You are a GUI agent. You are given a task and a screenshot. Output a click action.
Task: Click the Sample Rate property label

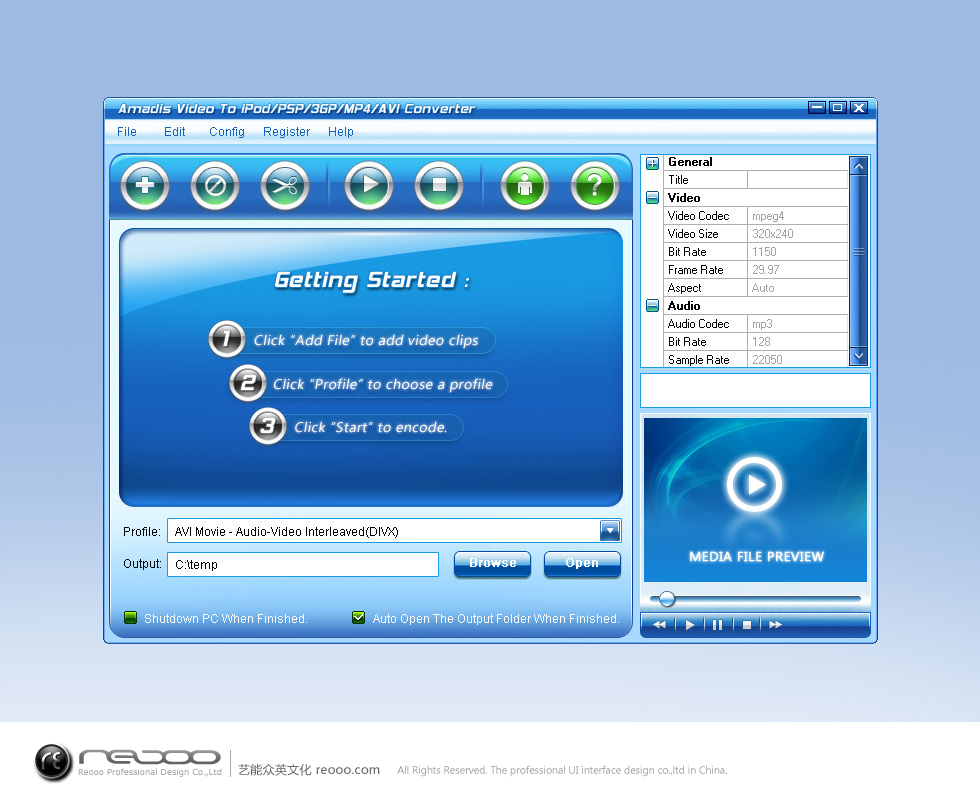699,360
